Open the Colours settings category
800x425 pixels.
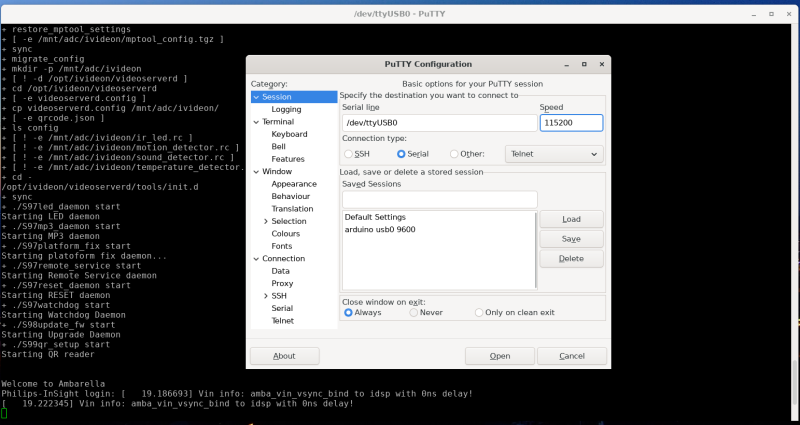[x=286, y=234]
